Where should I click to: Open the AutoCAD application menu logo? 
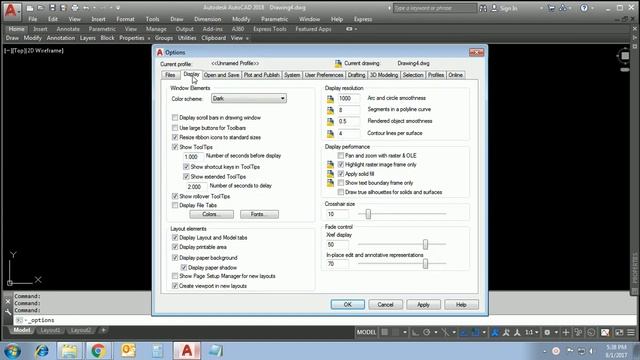click(11, 11)
